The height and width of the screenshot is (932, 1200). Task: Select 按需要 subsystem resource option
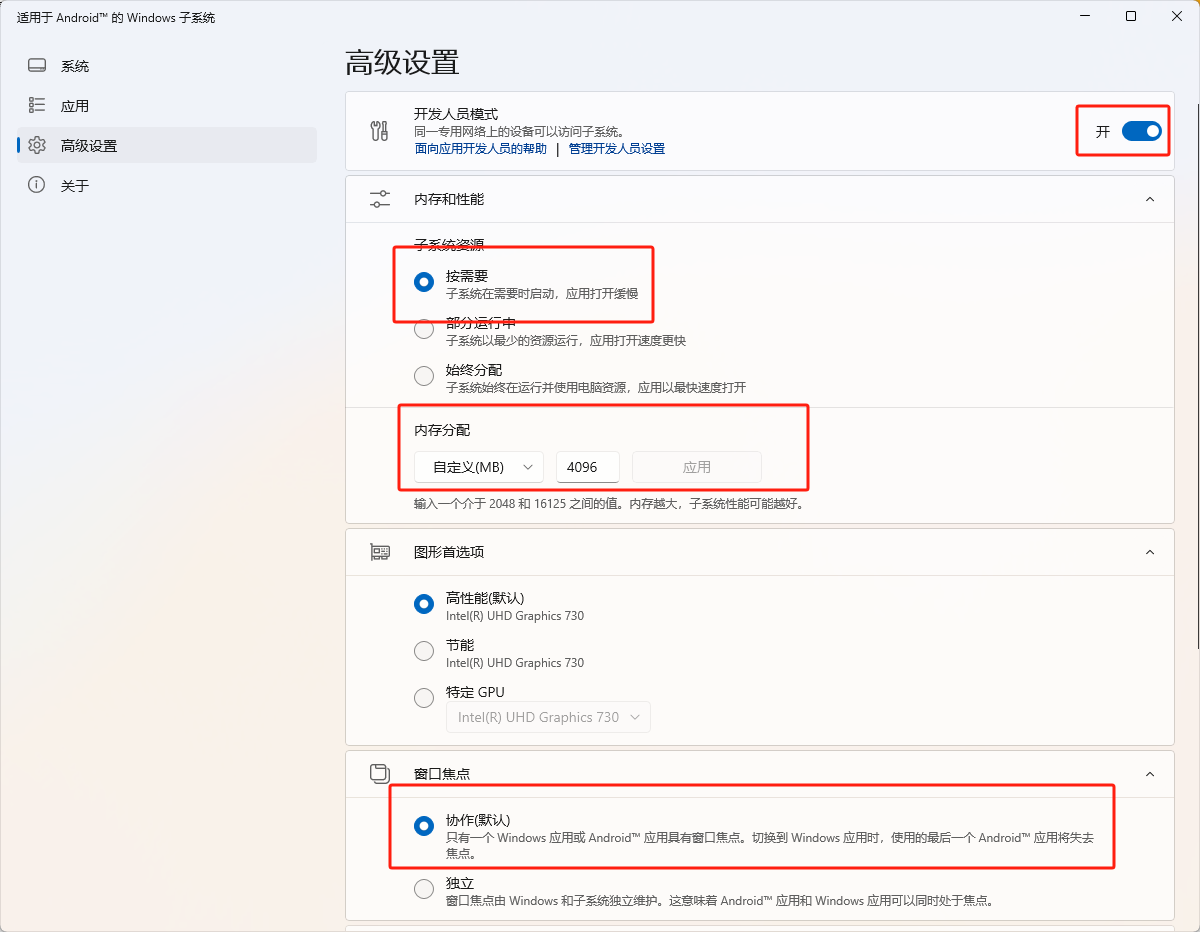(424, 283)
